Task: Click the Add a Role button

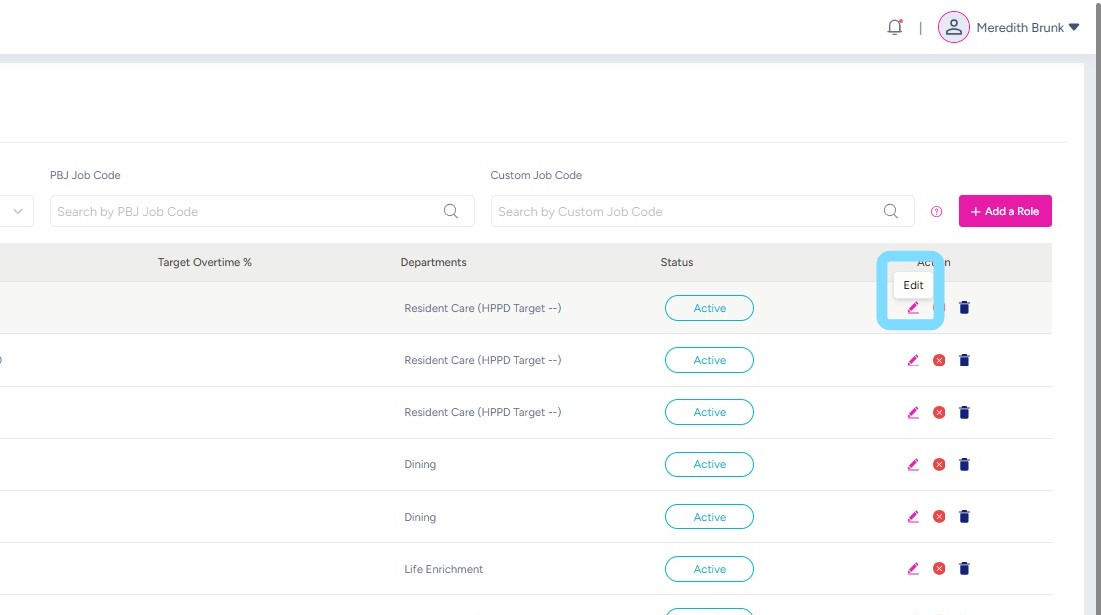Action: [x=1005, y=211]
